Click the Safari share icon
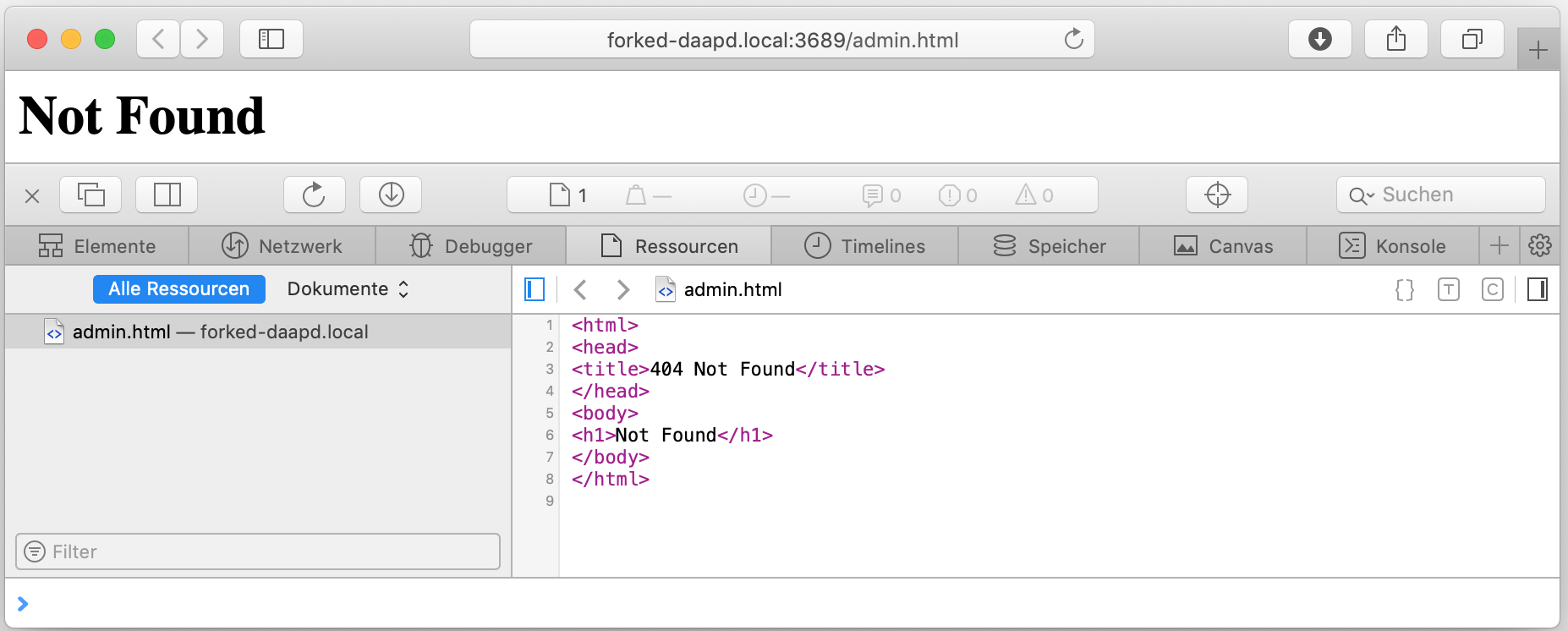The width and height of the screenshot is (1568, 631). click(1395, 39)
